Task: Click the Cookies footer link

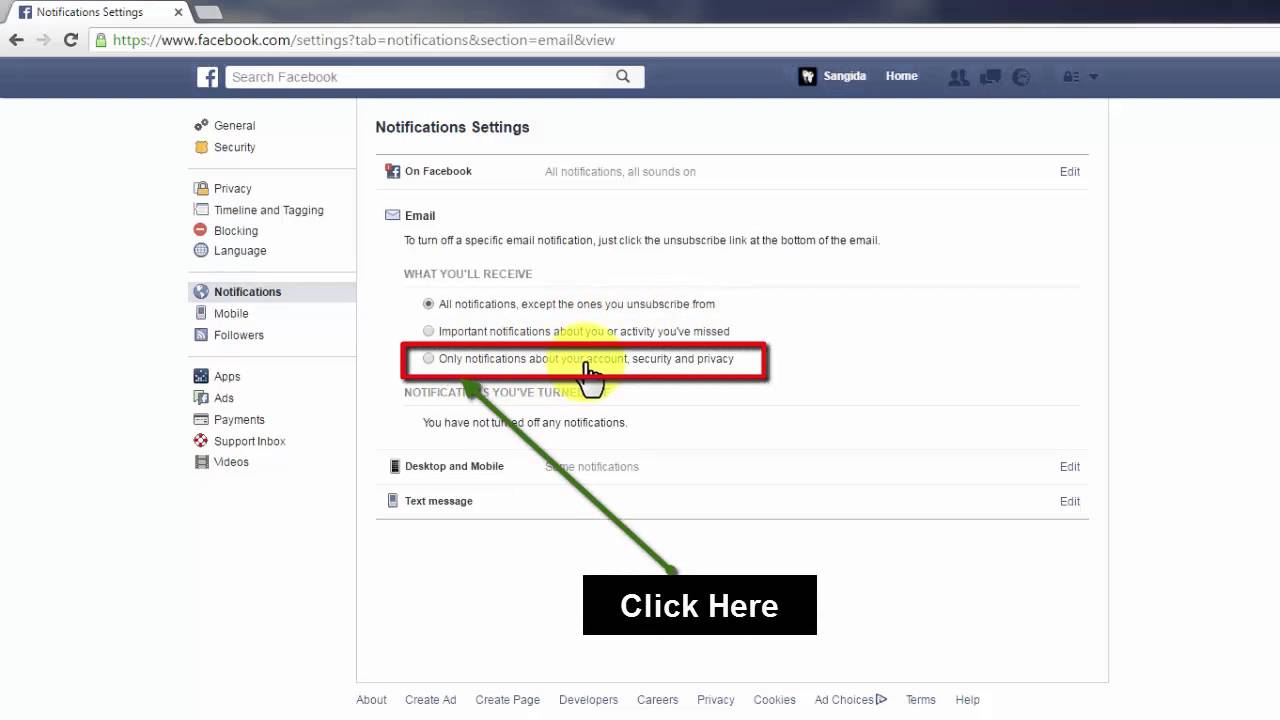Action: click(x=775, y=700)
